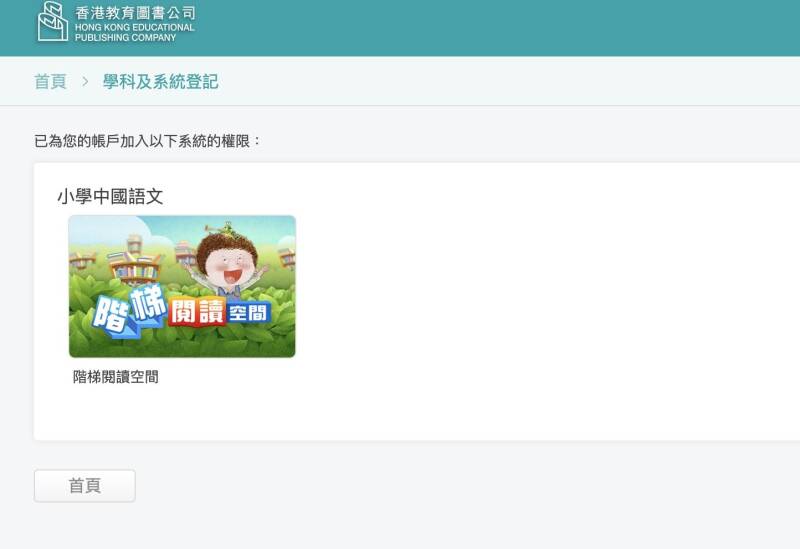Click the 階梯閱讀空間 caption text
This screenshot has height=549, width=800.
[116, 377]
